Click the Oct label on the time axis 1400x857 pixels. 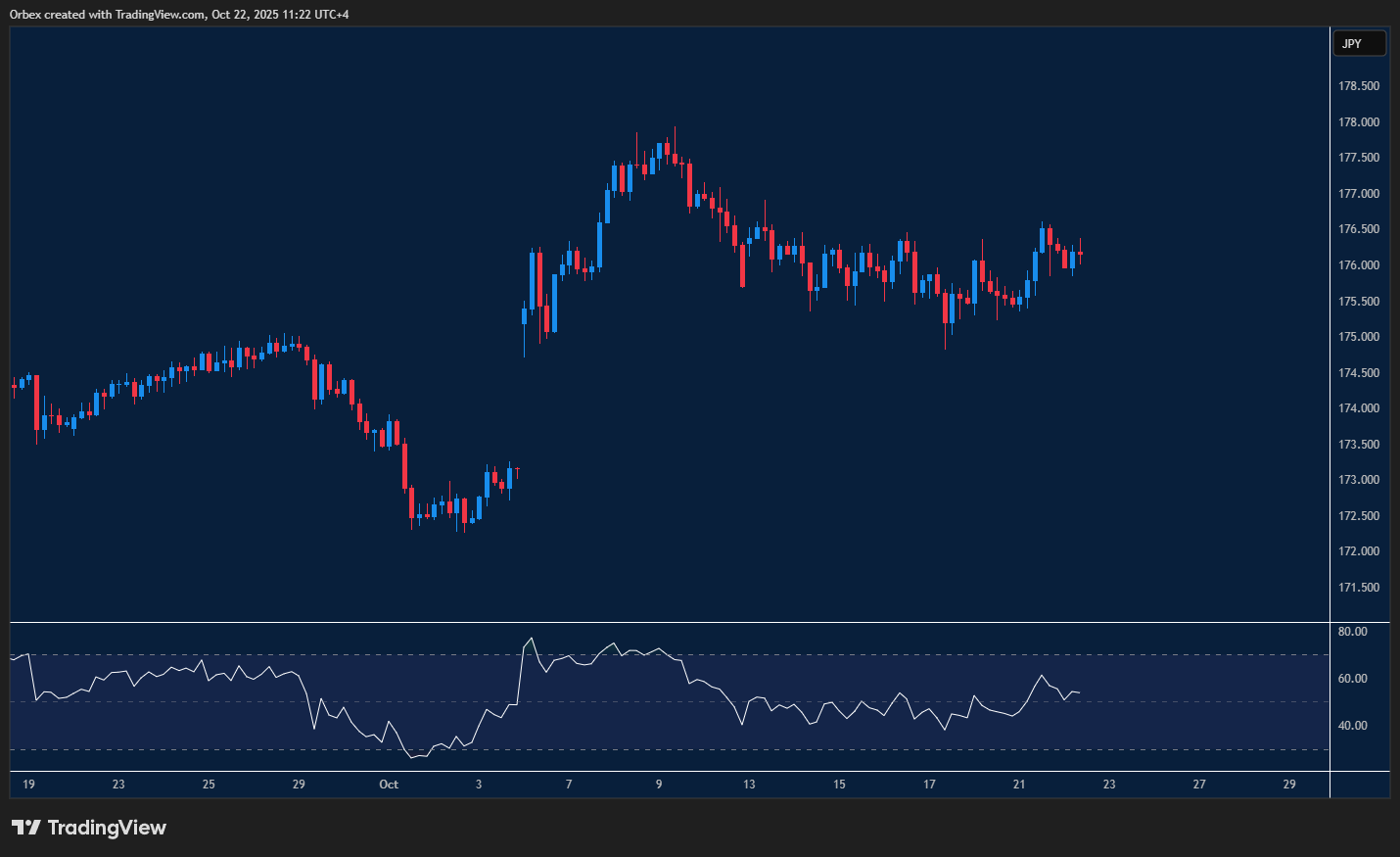[x=388, y=785]
